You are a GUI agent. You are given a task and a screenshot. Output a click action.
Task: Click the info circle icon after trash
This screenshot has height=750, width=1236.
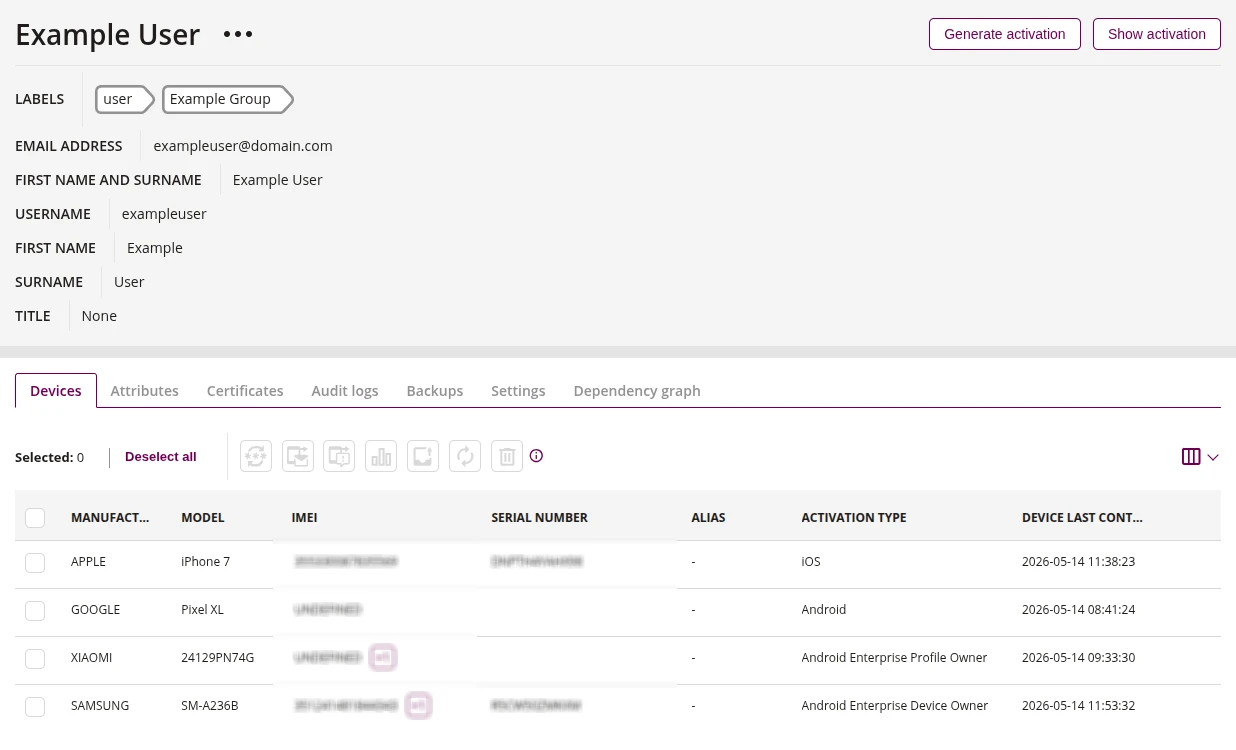tap(536, 456)
